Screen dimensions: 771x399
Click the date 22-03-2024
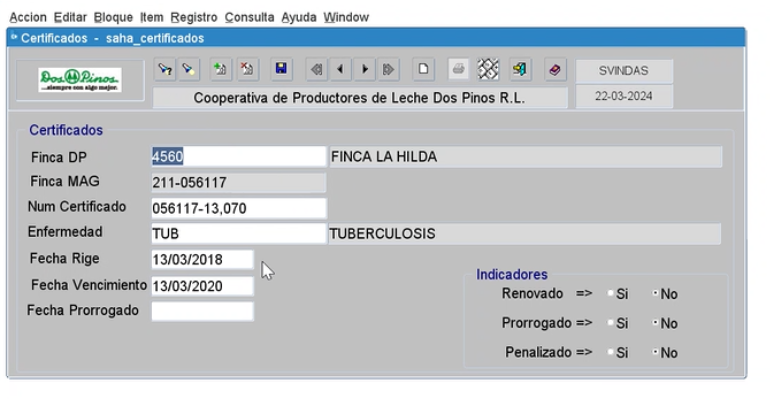click(x=623, y=96)
